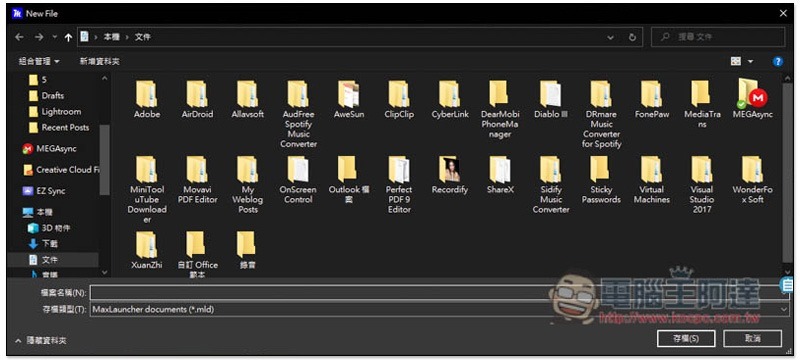This screenshot has width=800, height=360.
Task: Click the 存檔(S) save button
Action: coord(686,338)
